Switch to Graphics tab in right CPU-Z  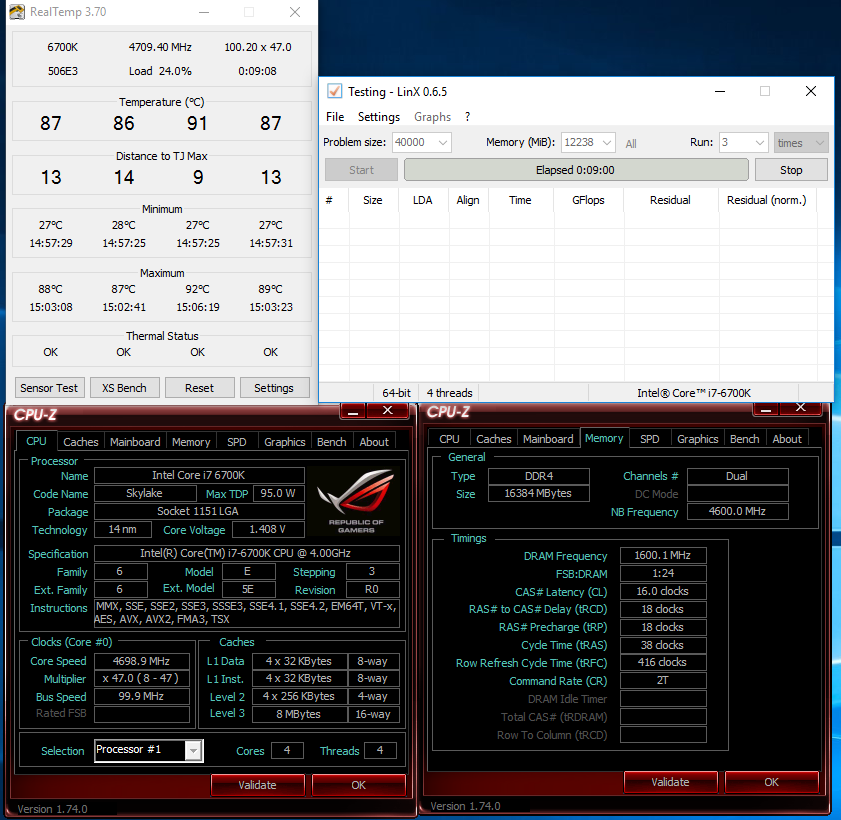pos(697,439)
